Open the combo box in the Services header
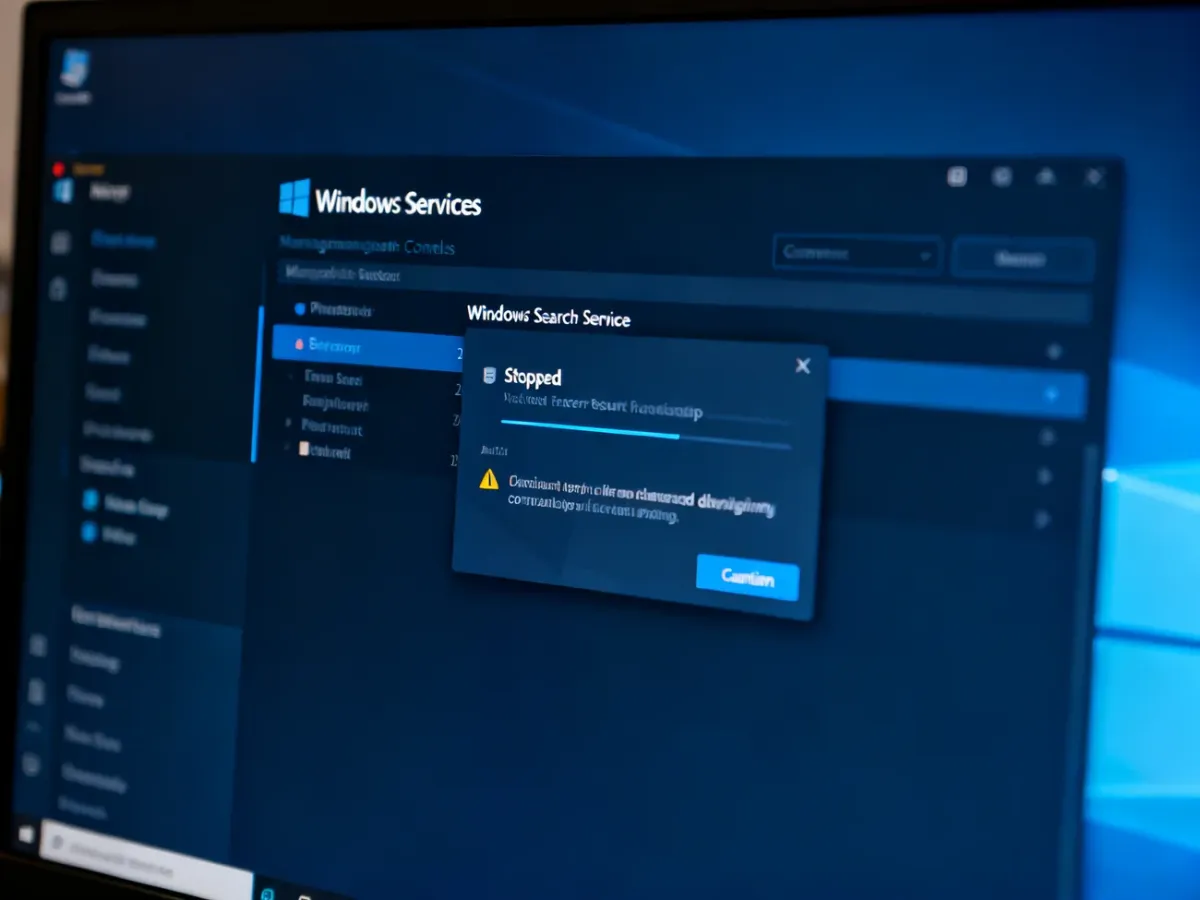Image resolution: width=1200 pixels, height=900 pixels. [x=857, y=254]
